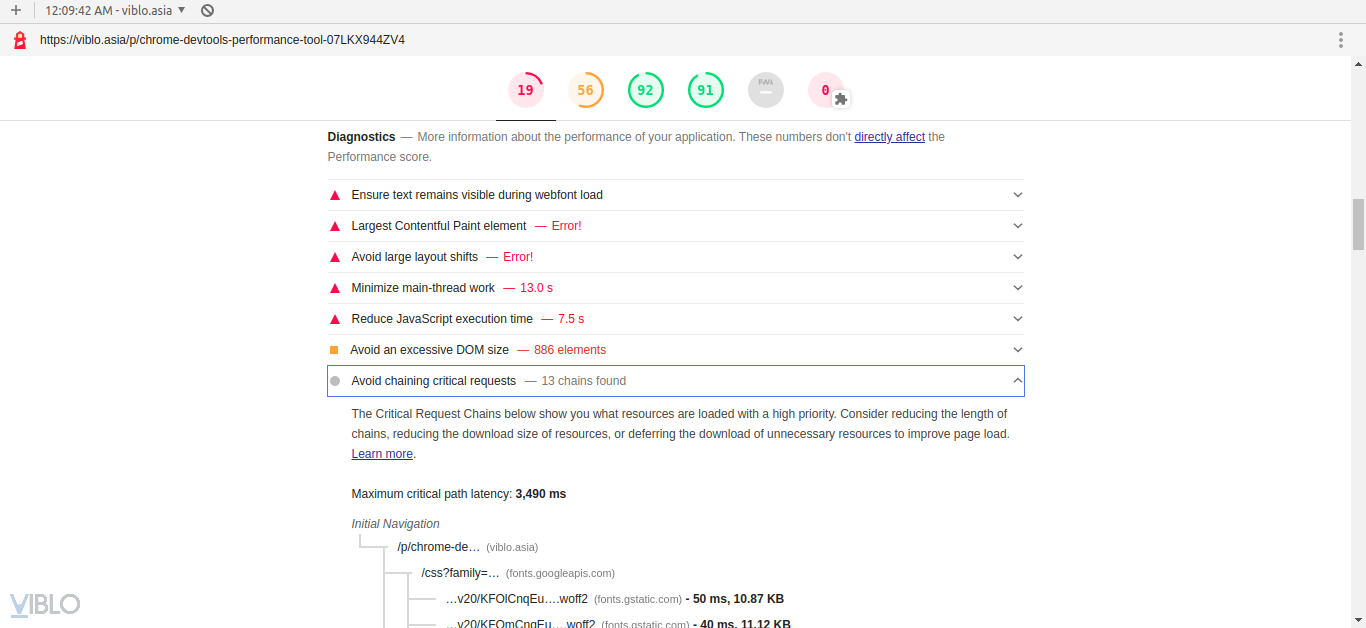Image resolution: width=1366 pixels, height=628 pixels.
Task: Open the 'directly affect' link
Action: [x=889, y=137]
